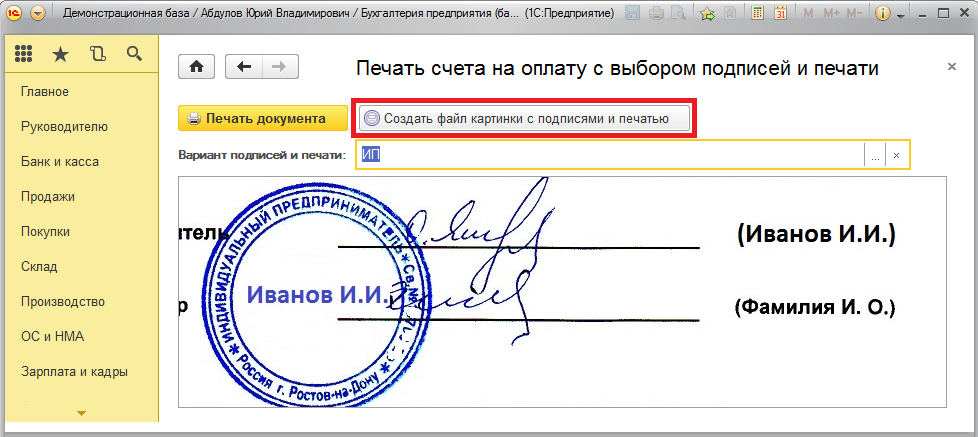This screenshot has width=978, height=437.
Task: Open the calculator from title bar
Action: tap(759, 14)
